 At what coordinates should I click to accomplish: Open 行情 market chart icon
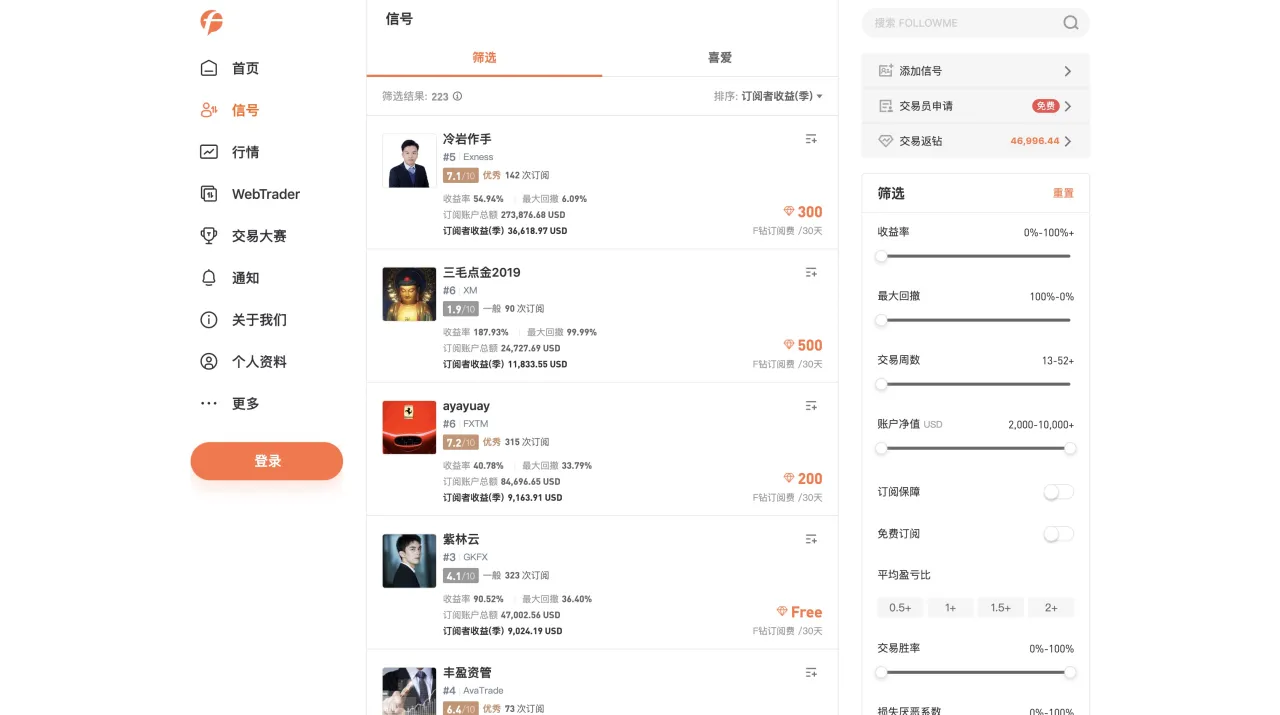click(x=209, y=152)
